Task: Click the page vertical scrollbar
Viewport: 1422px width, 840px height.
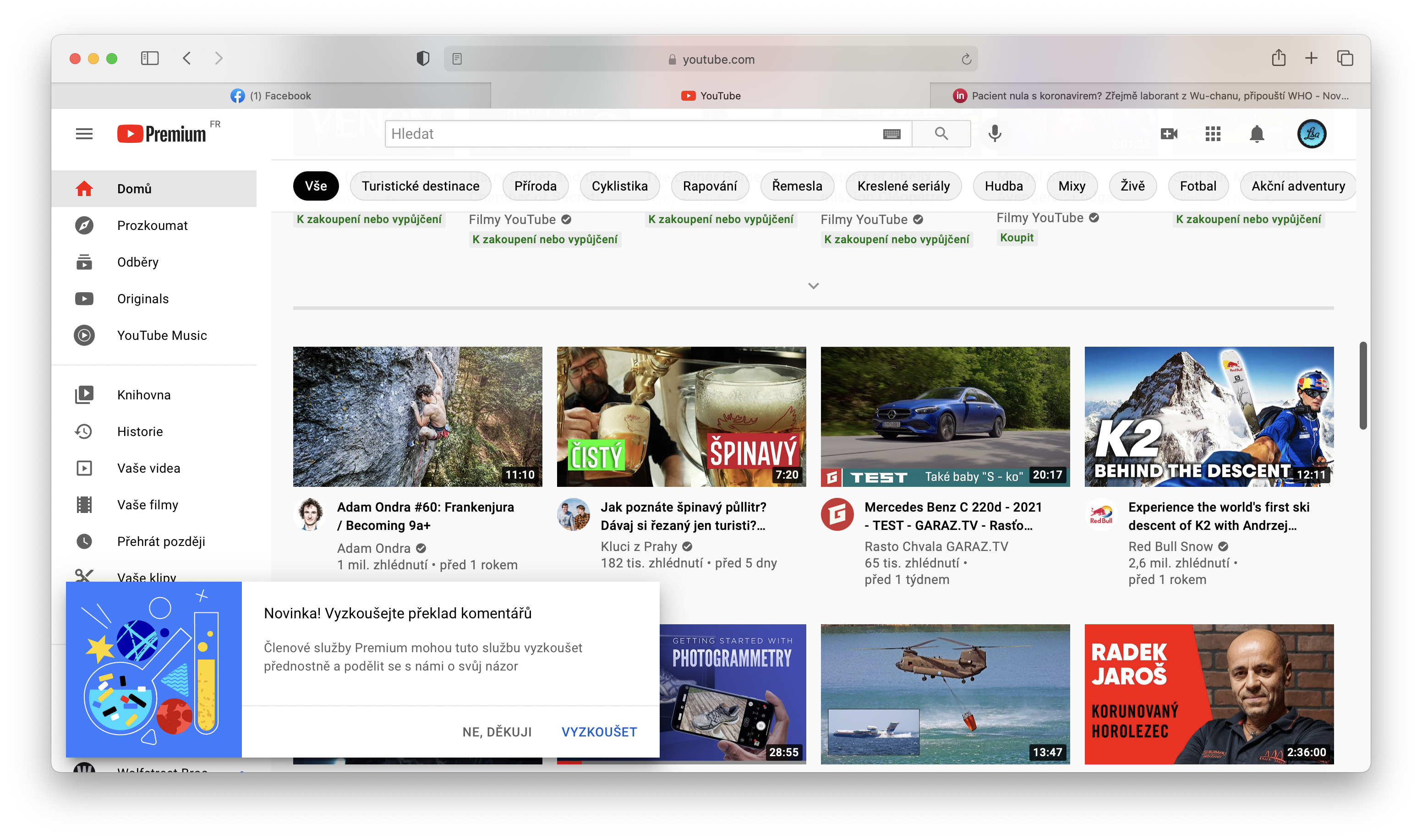Action: (x=1362, y=386)
